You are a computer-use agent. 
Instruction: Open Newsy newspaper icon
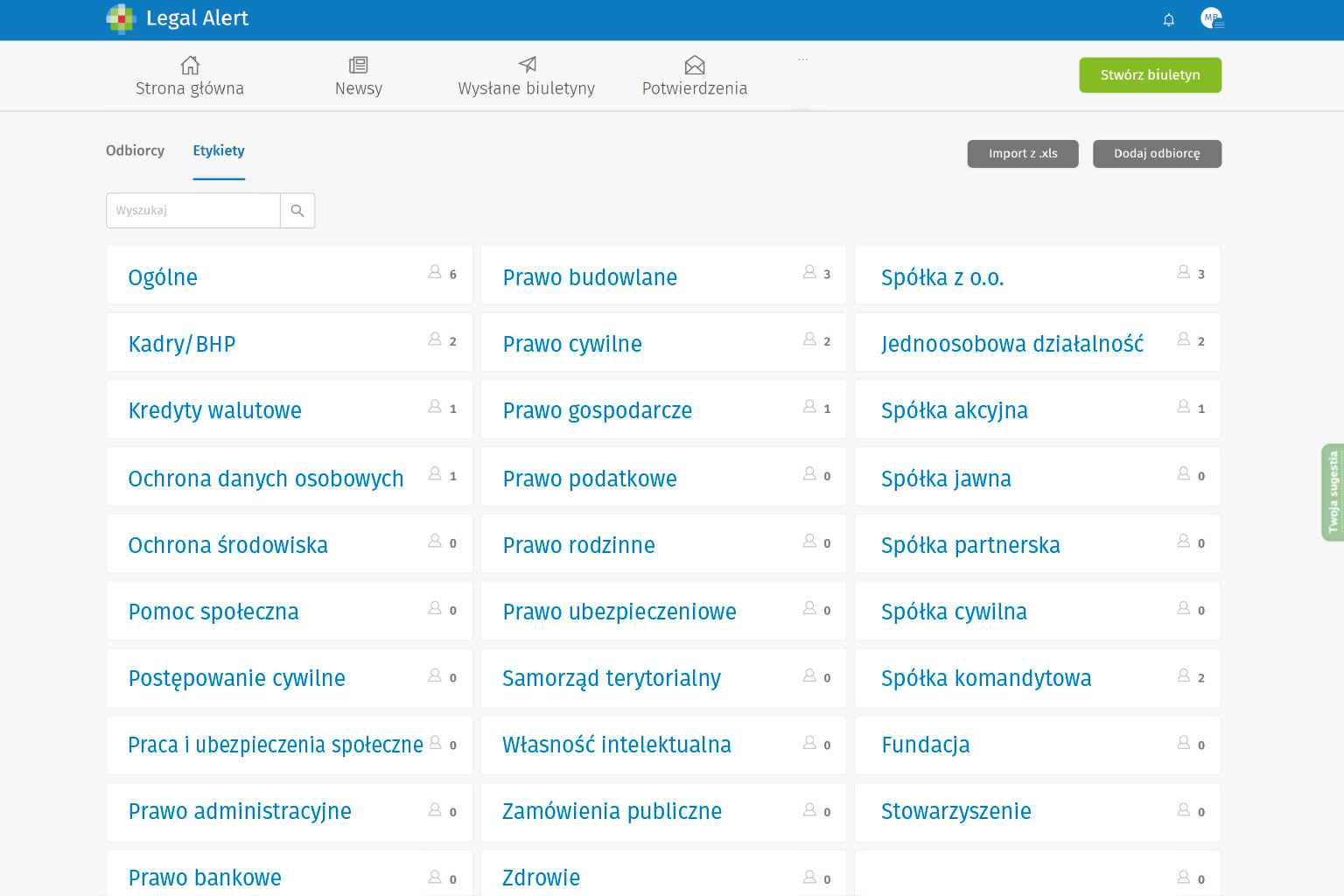pos(358,66)
